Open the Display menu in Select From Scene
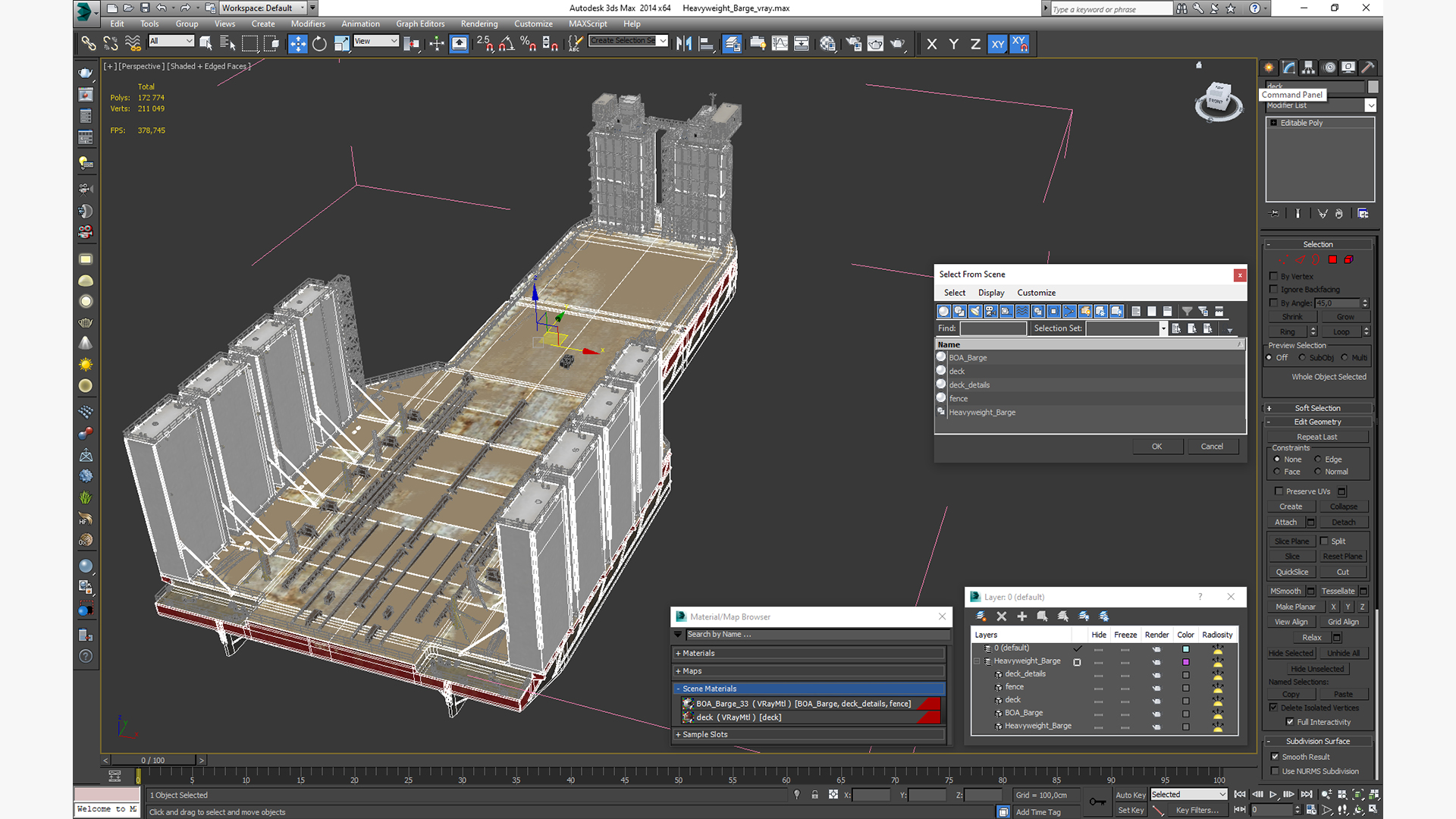The width and height of the screenshot is (1456, 819). point(990,293)
